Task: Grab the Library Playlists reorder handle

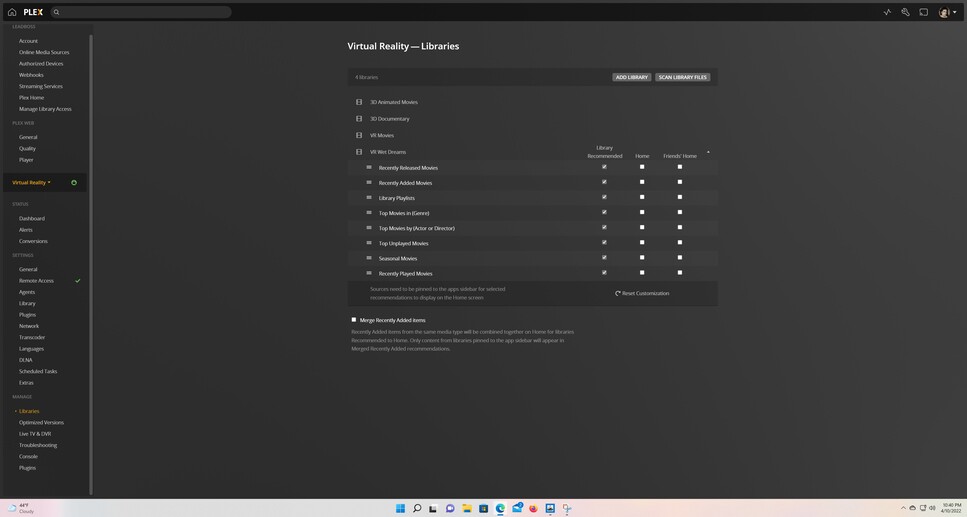Action: [369, 197]
